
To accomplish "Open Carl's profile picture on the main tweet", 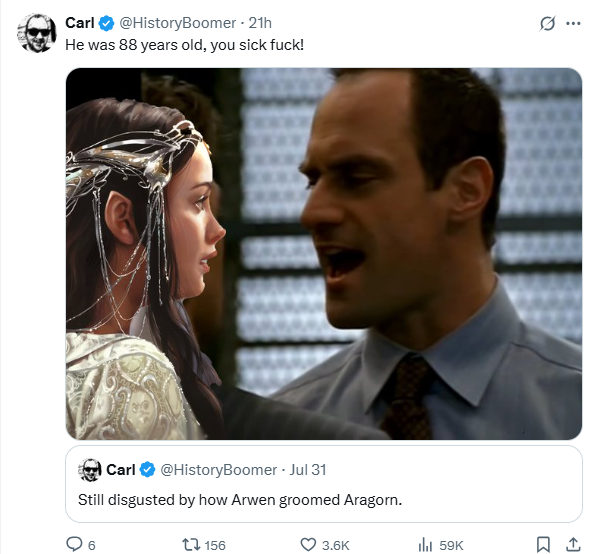I will click(37, 33).
